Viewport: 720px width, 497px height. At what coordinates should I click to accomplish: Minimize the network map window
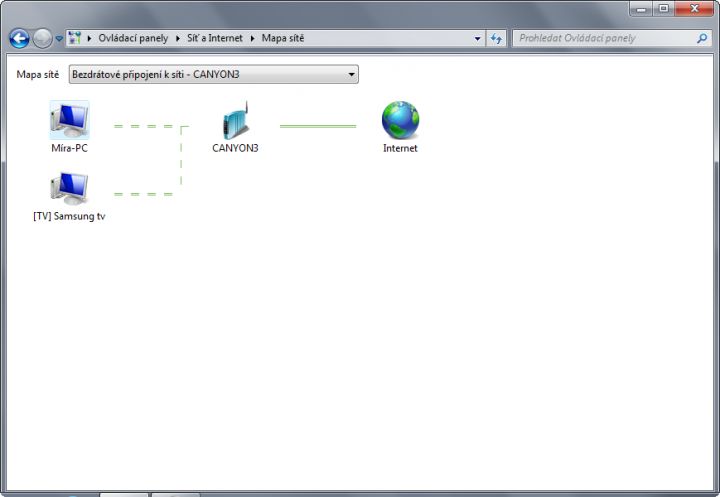tap(641, 9)
